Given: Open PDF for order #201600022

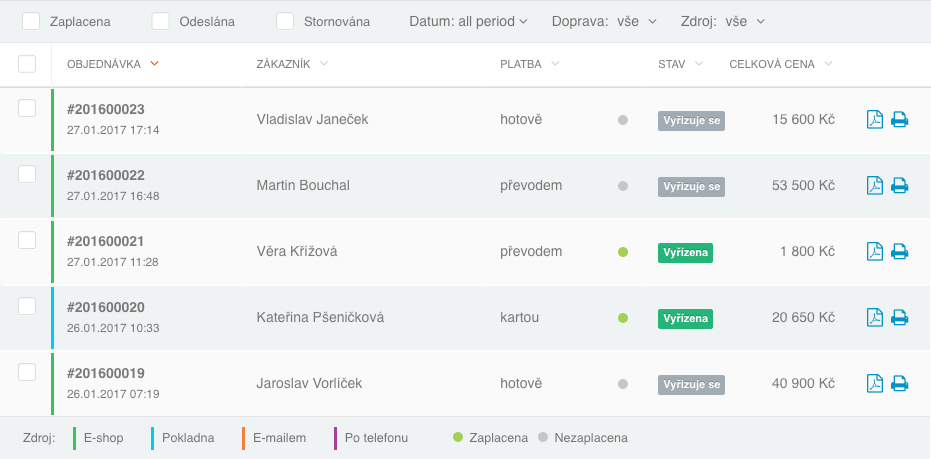Looking at the screenshot, I should pos(874,186).
